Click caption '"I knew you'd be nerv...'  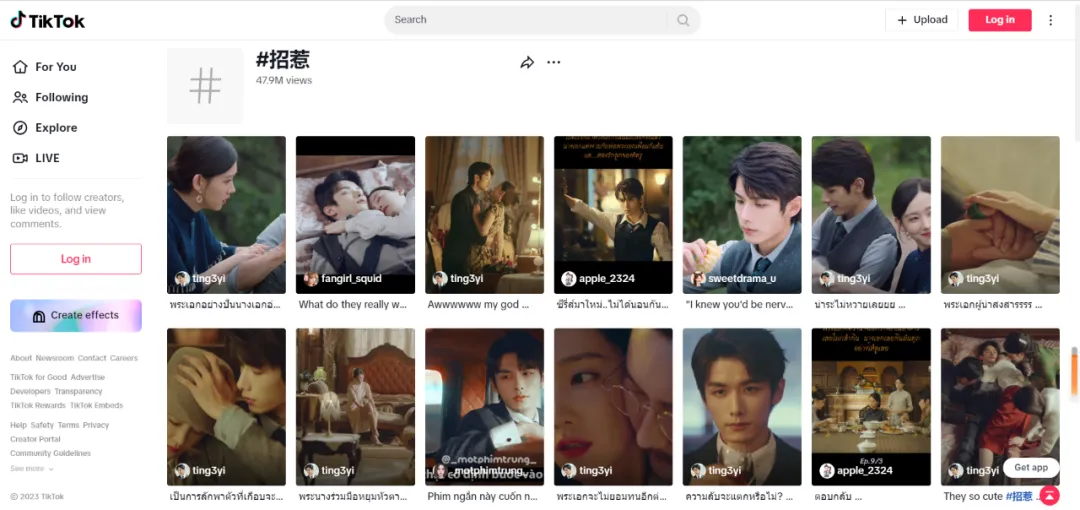[x=740, y=304]
